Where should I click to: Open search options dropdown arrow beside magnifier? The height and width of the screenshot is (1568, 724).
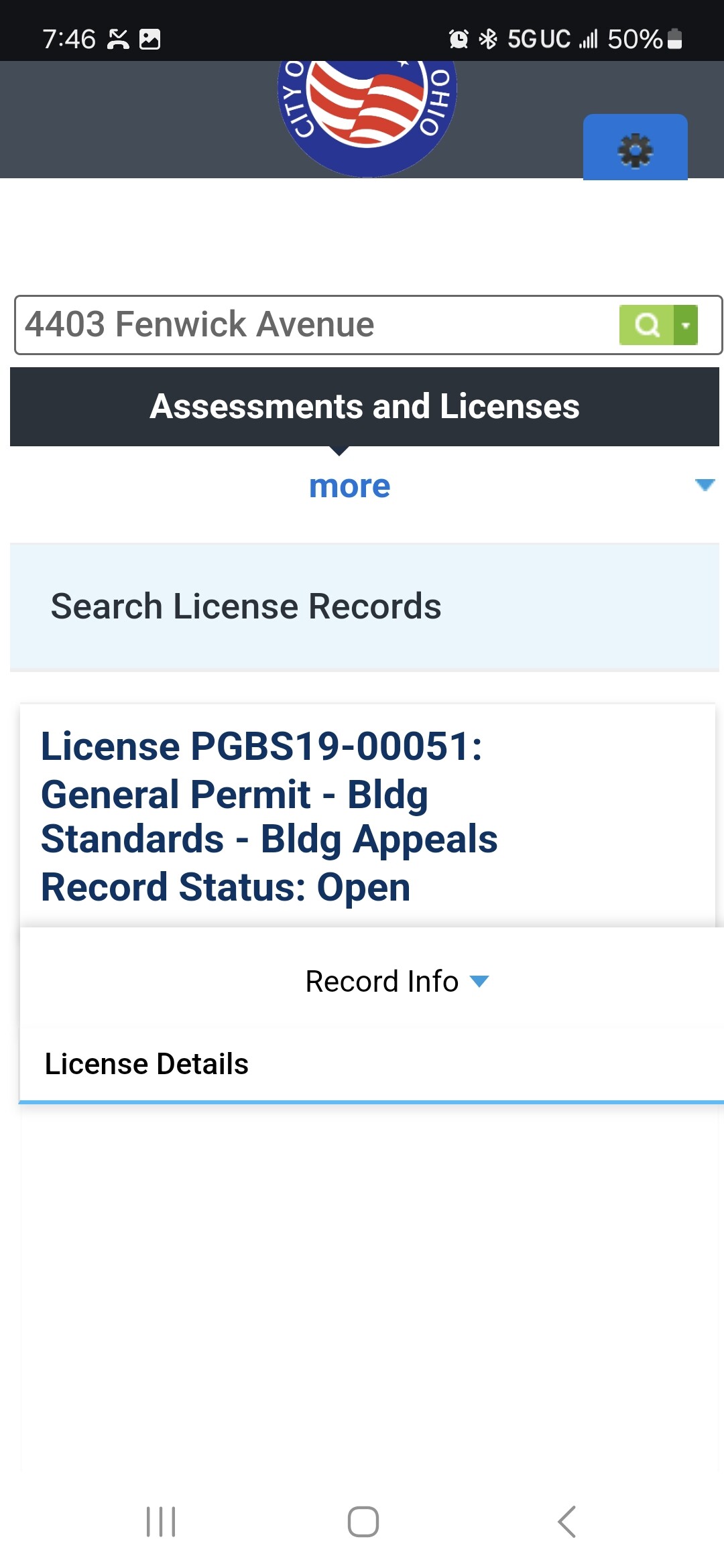tap(686, 325)
